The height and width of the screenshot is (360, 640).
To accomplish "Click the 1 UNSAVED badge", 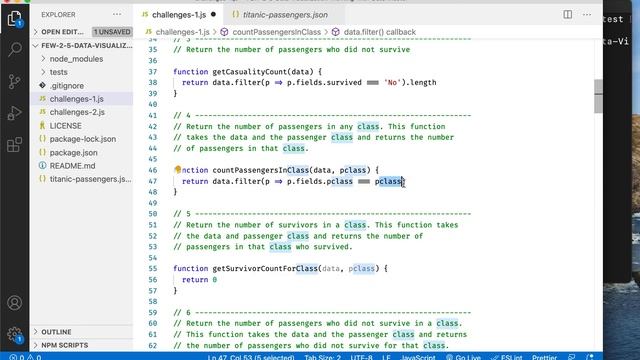I will [112, 32].
